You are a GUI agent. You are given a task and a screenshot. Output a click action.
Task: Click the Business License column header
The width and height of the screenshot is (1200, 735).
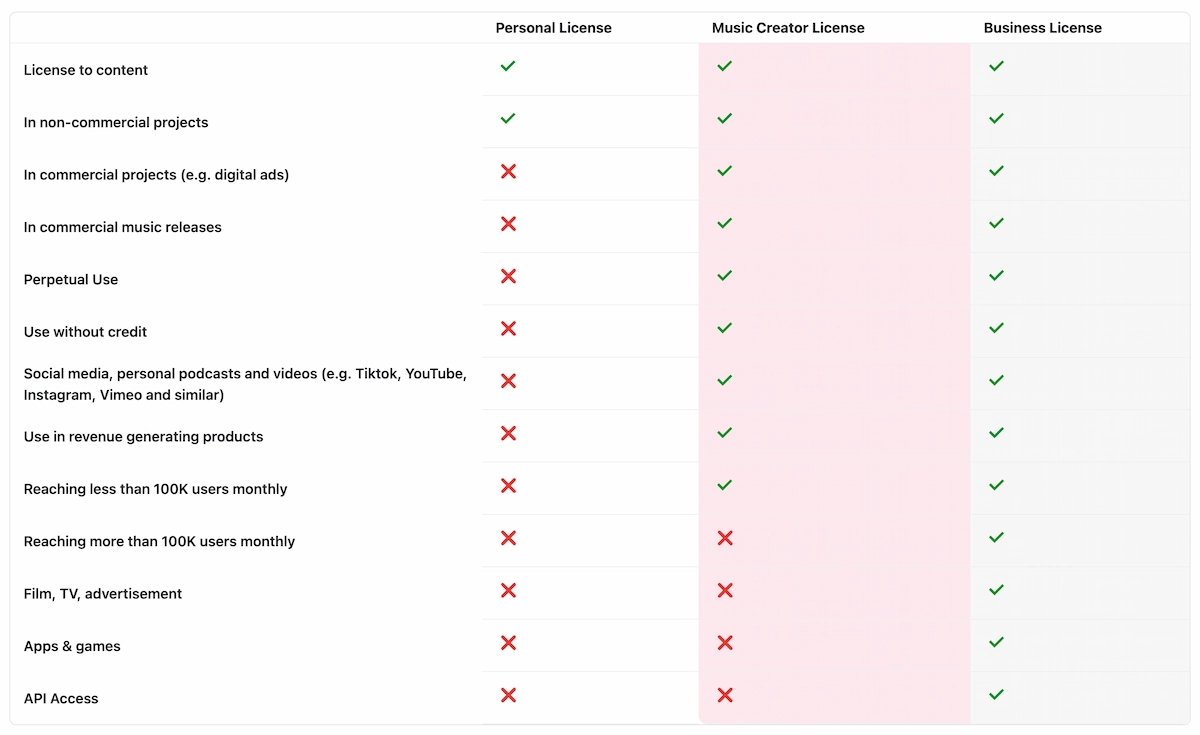coord(1043,28)
